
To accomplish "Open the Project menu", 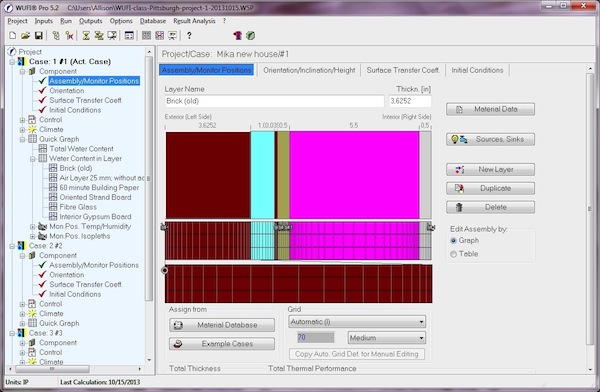I will (17, 21).
